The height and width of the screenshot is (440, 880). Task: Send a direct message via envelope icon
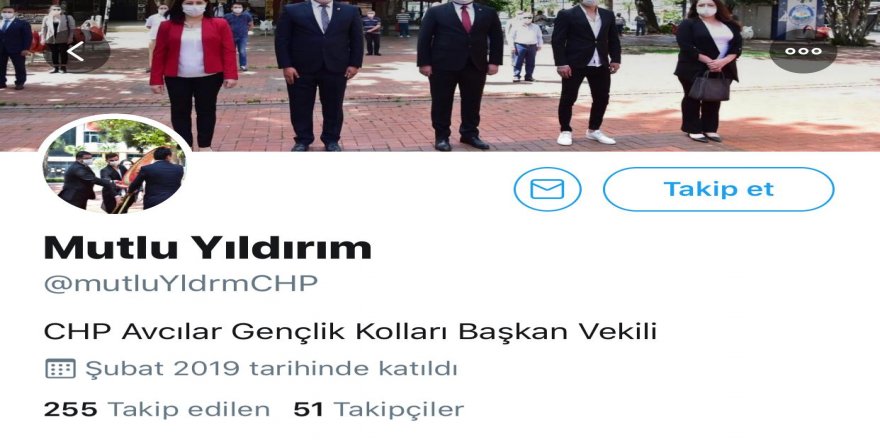[x=547, y=189]
